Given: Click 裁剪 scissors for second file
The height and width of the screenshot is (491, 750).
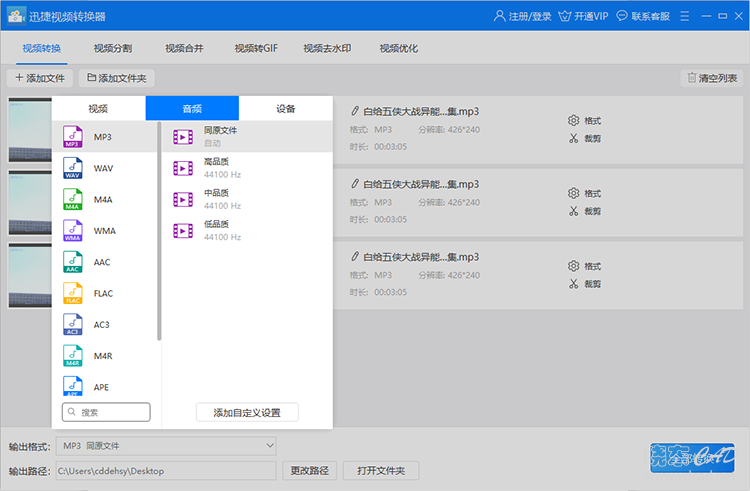Looking at the screenshot, I should click(x=584, y=211).
